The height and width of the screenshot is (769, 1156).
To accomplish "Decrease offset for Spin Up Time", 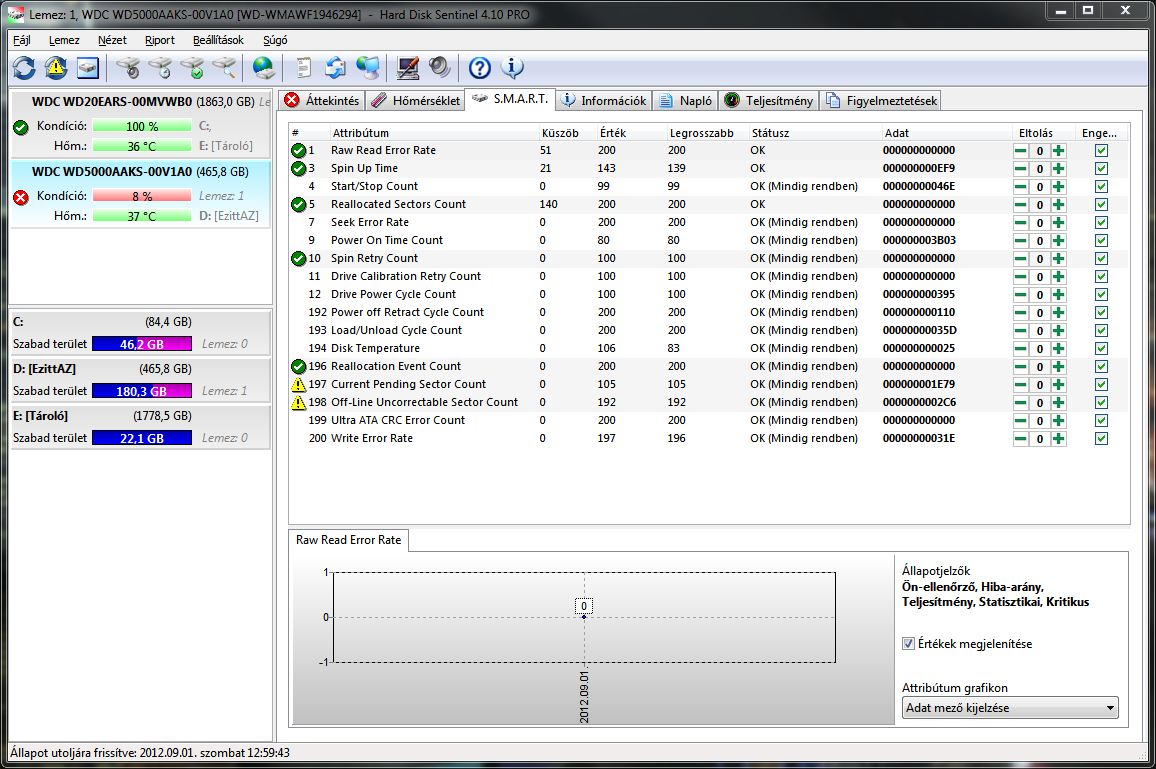I will coord(1020,169).
